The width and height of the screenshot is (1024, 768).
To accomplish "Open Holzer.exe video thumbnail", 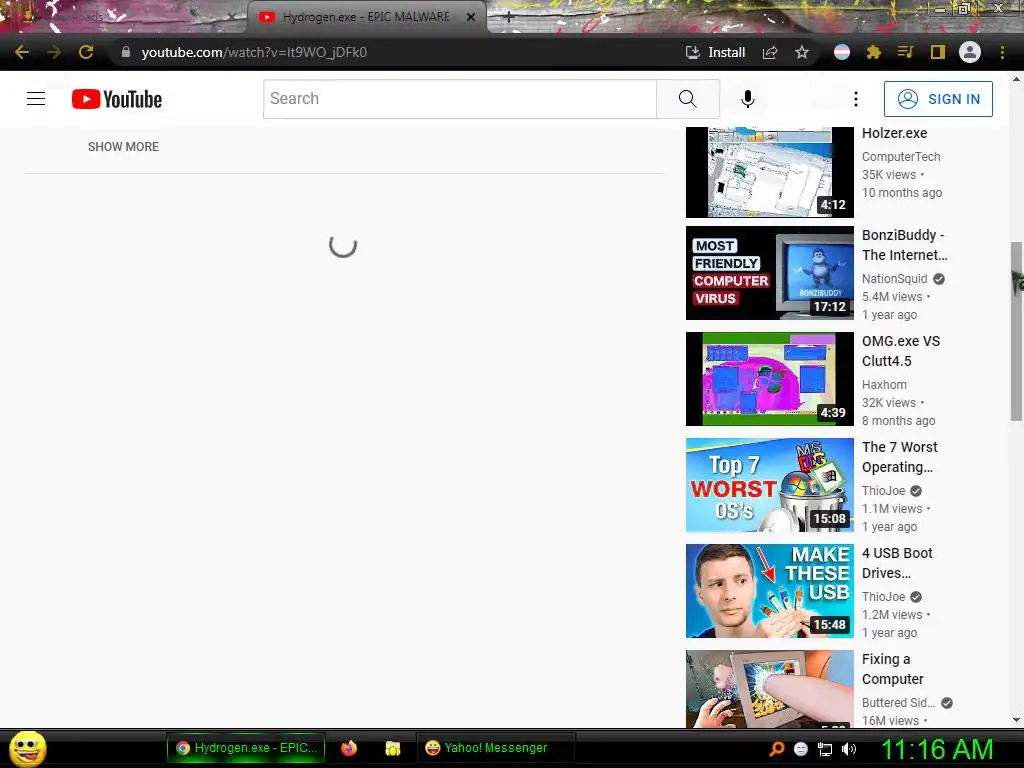I will 770,172.
